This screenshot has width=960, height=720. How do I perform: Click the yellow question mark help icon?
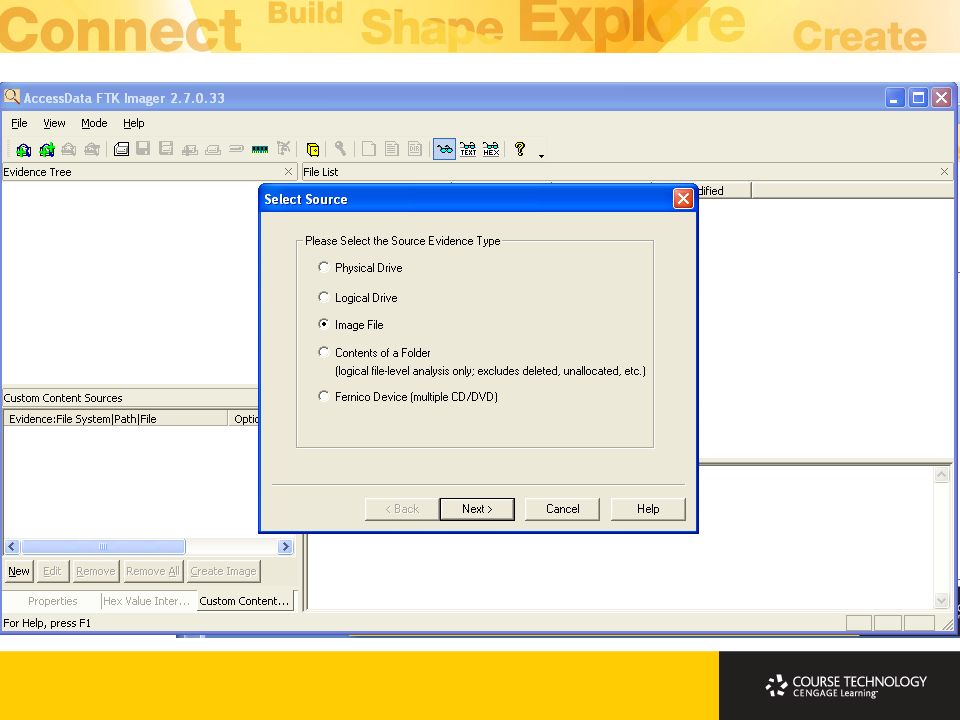click(520, 149)
